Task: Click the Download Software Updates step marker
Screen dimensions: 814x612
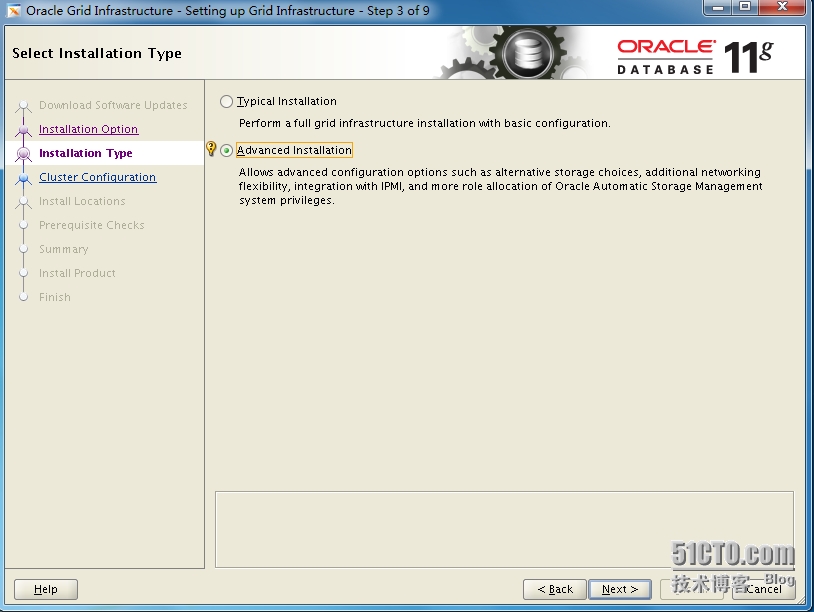Action: [x=23, y=106]
